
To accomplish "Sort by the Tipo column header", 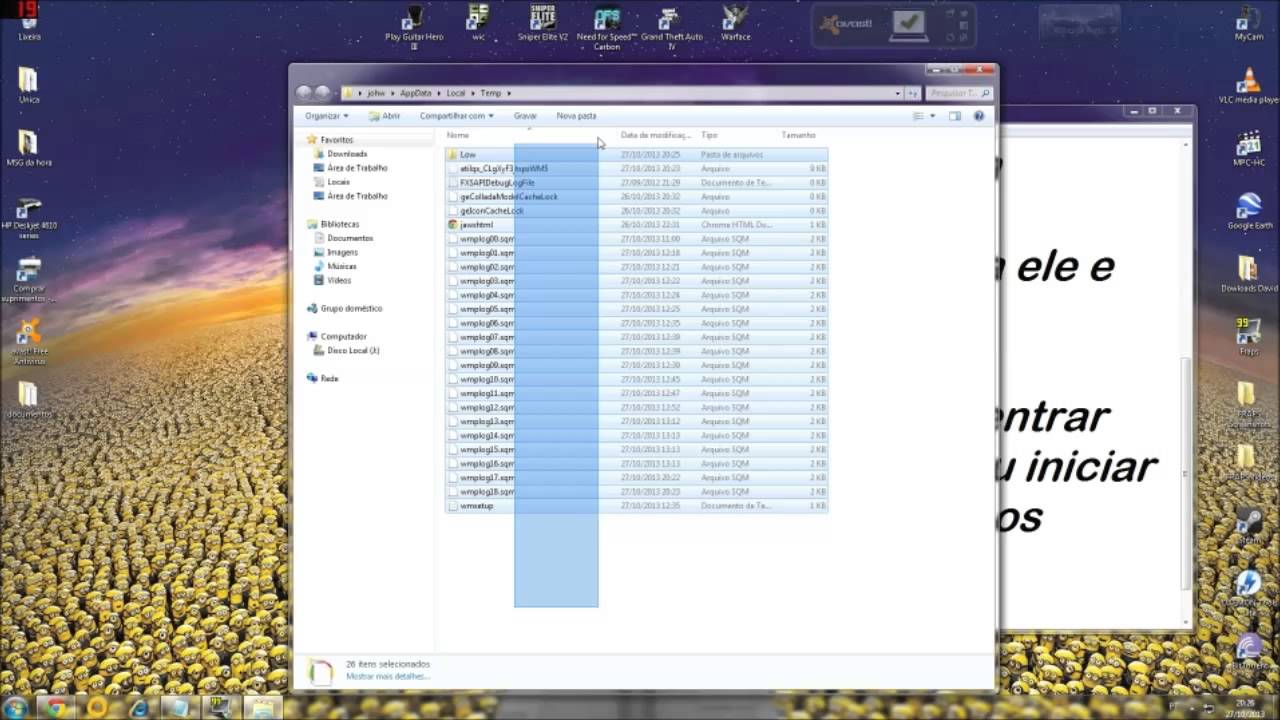I will (709, 135).
